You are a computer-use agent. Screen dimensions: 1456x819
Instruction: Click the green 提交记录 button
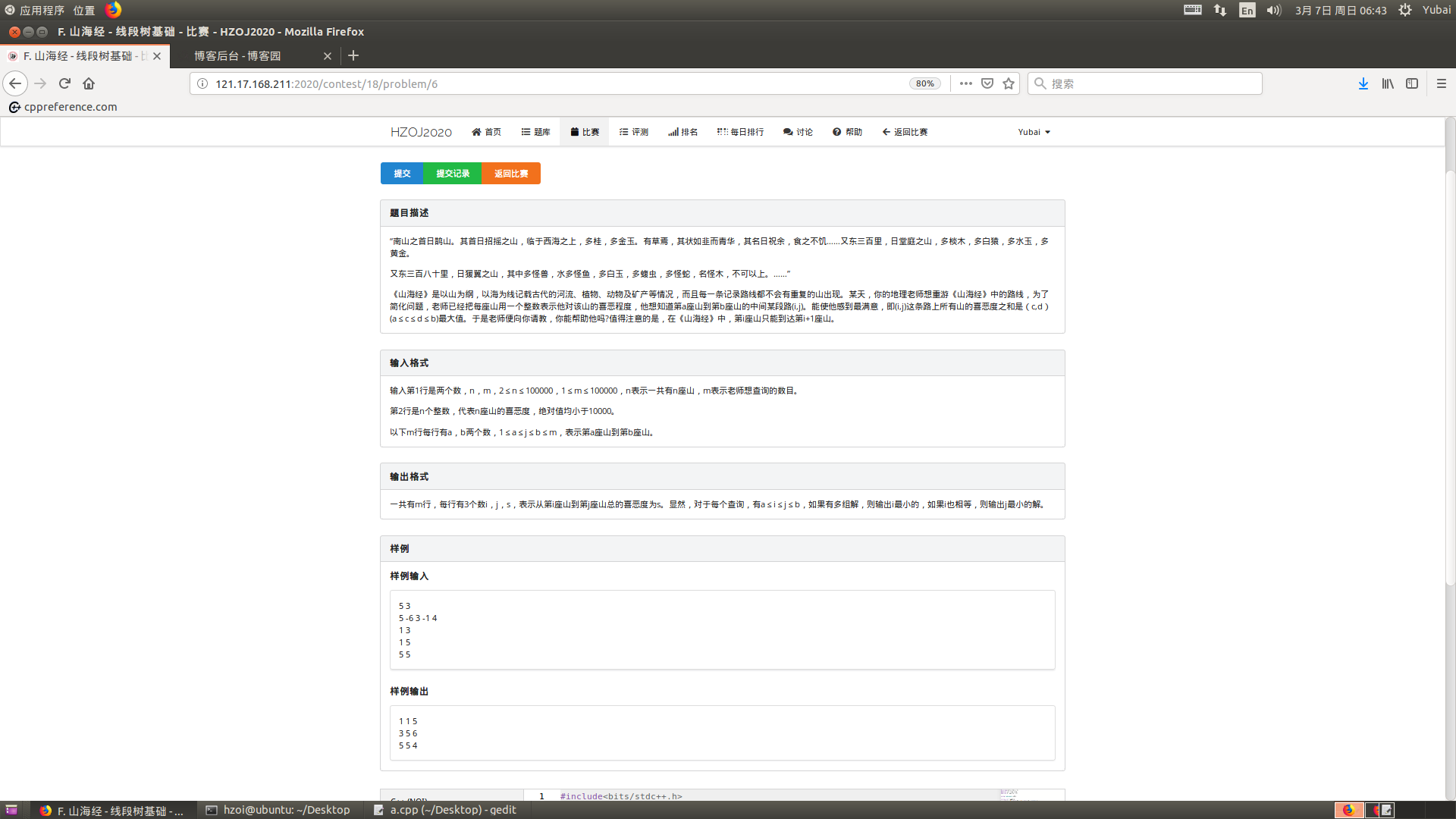(453, 174)
